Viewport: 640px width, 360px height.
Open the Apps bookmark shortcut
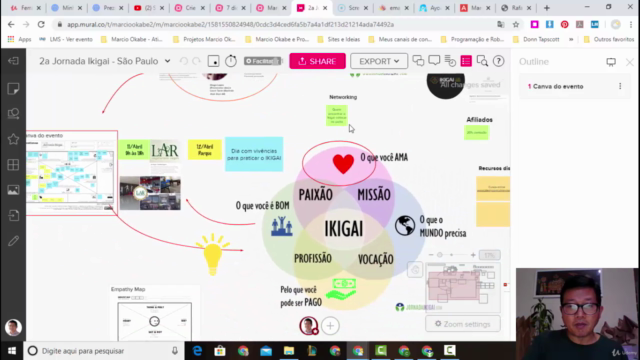[x=20, y=39]
